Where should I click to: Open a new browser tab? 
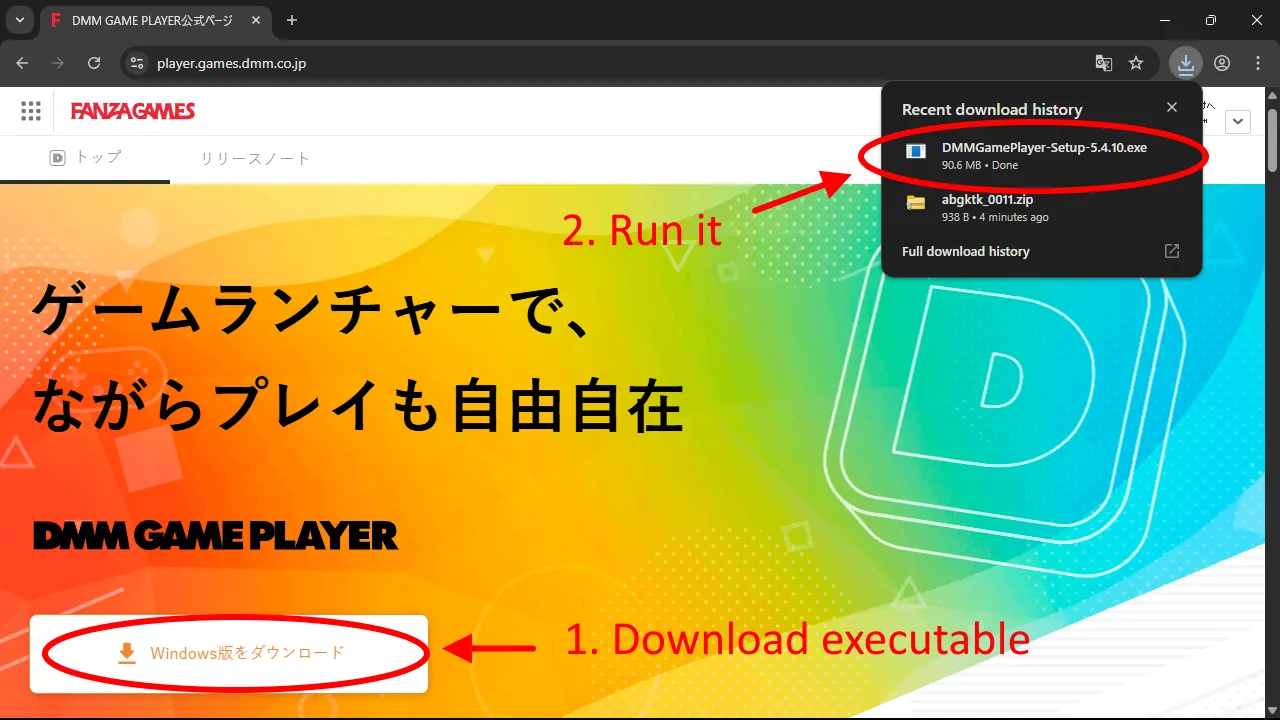click(292, 20)
